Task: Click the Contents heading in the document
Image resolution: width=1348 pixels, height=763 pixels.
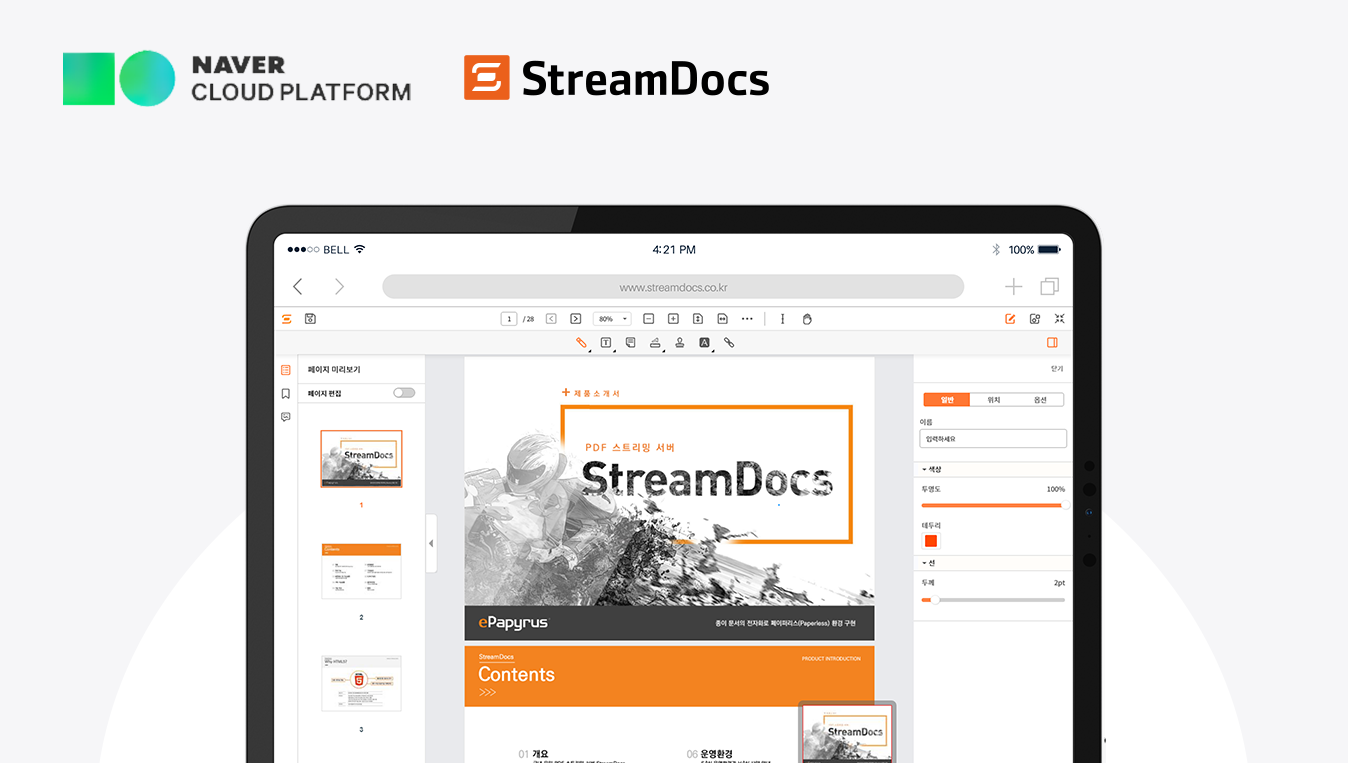Action: 516,675
